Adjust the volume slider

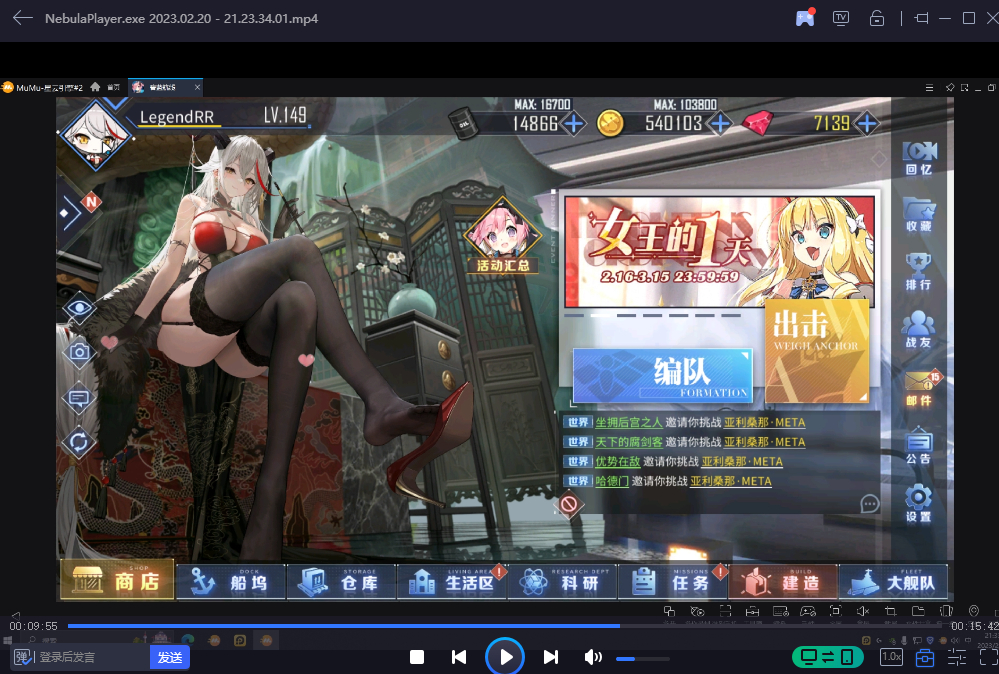642,659
